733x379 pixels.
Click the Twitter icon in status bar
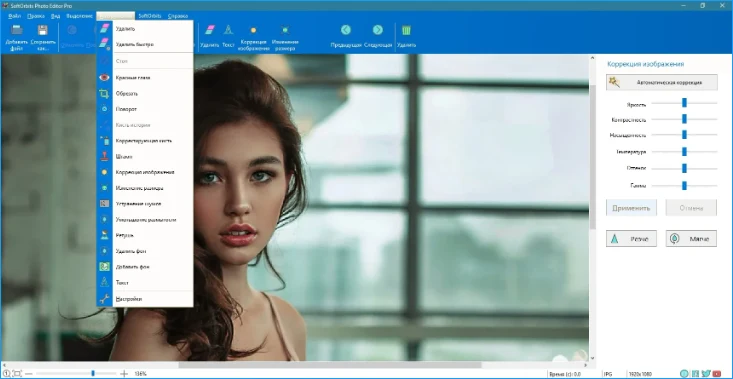coord(706,373)
